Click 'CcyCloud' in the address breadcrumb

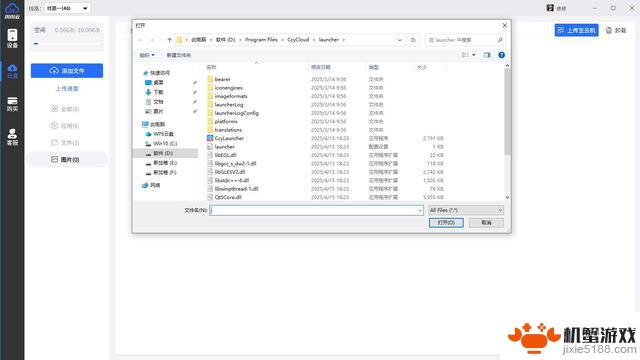click(x=298, y=40)
